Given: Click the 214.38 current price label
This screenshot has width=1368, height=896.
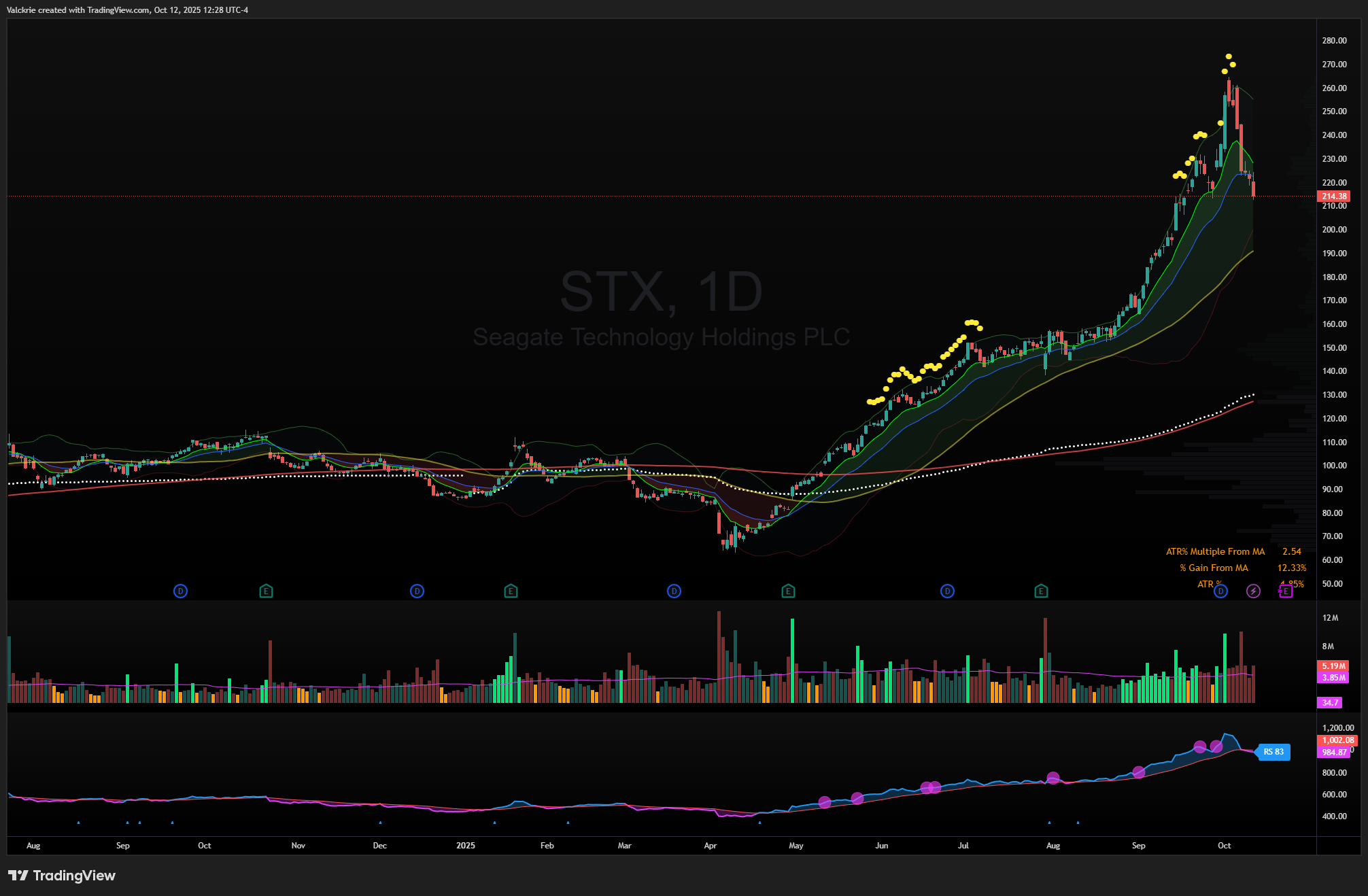Looking at the screenshot, I should click(1333, 196).
